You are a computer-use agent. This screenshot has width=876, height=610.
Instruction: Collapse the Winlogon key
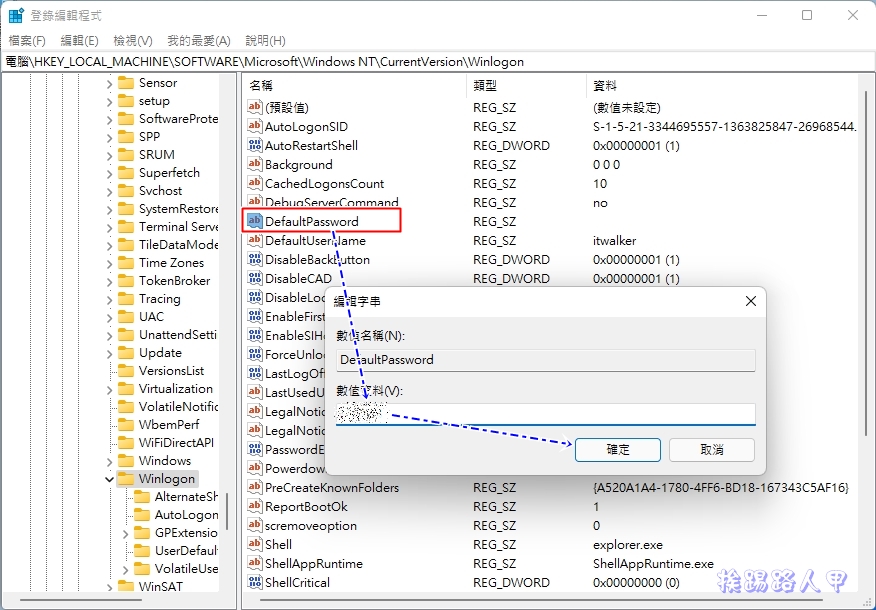pyautogui.click(x=110, y=479)
